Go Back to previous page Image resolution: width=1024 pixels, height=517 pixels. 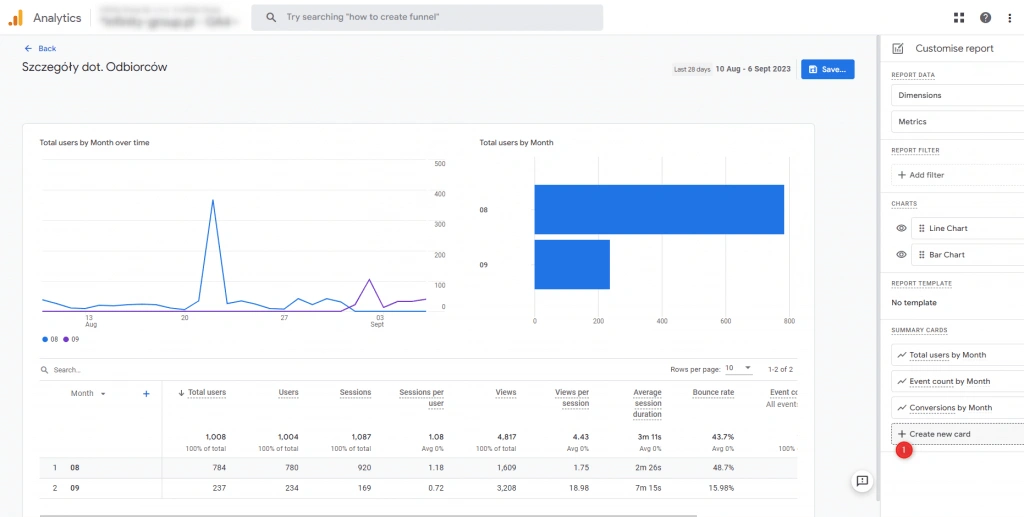coord(40,48)
